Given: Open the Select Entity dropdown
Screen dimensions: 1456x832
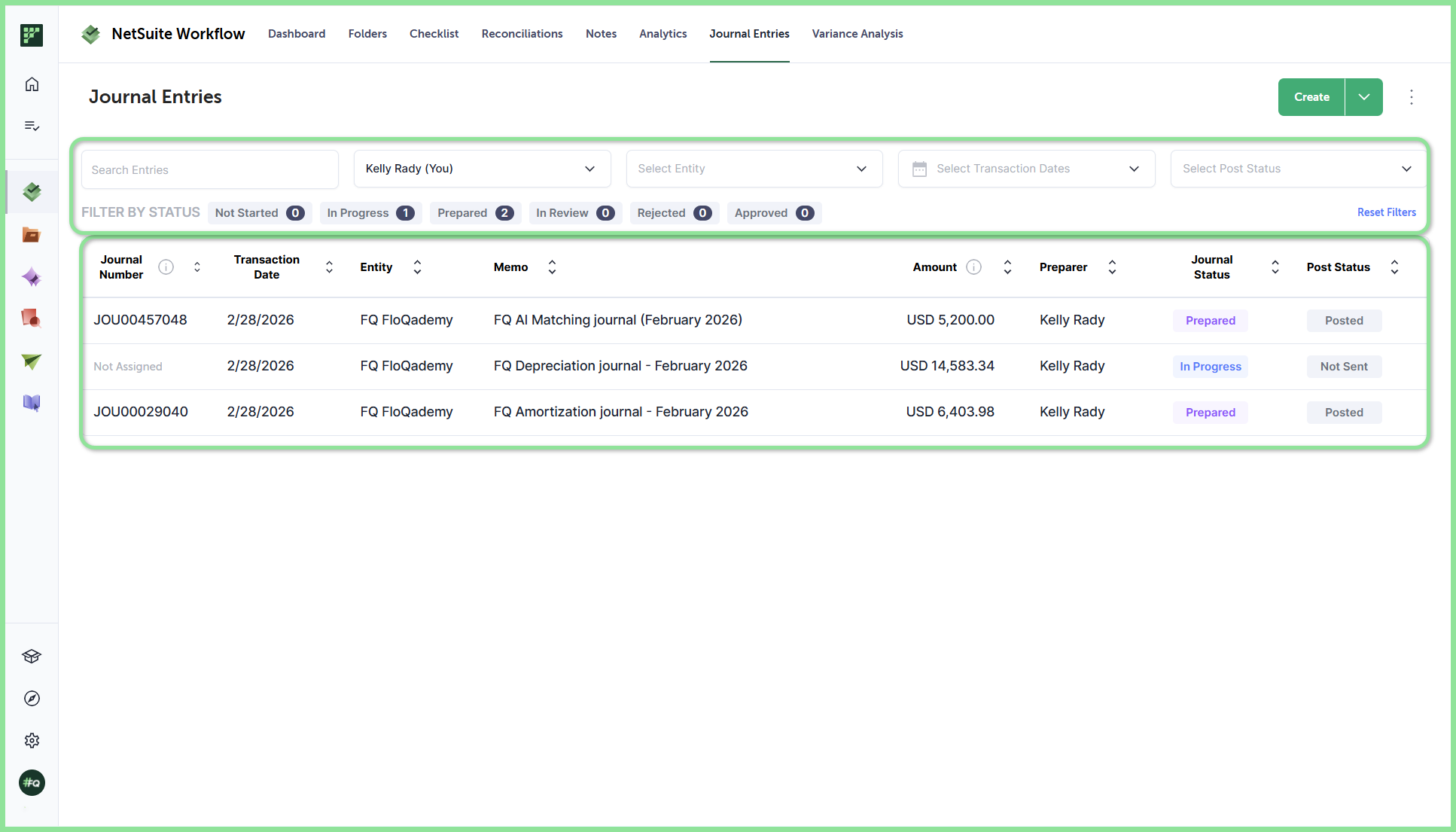Looking at the screenshot, I should tap(754, 169).
